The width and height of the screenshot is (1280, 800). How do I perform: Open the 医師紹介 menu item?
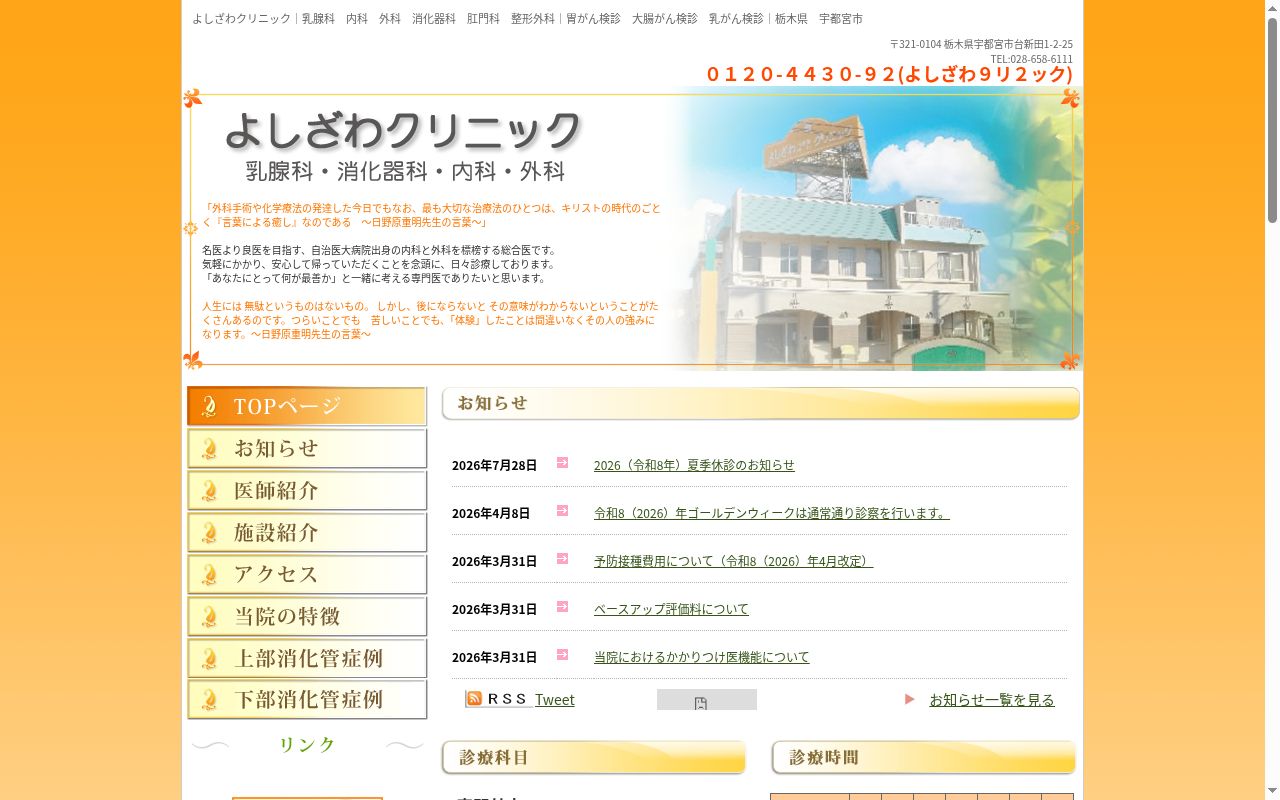coord(307,490)
